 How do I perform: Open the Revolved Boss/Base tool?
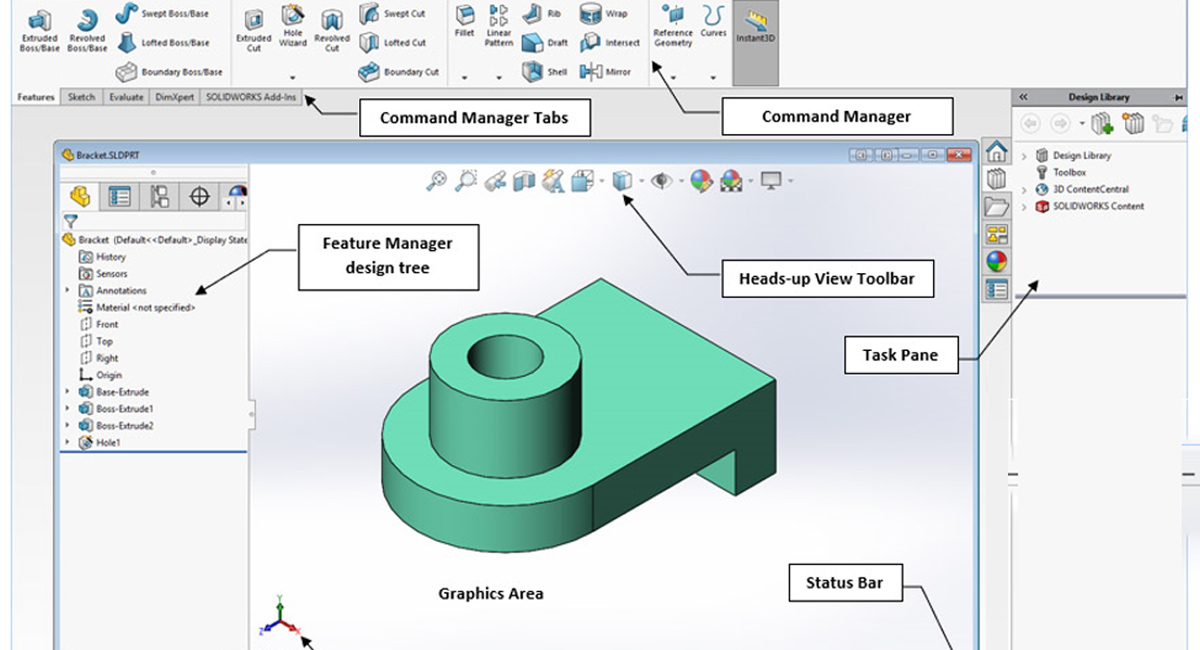click(87, 28)
